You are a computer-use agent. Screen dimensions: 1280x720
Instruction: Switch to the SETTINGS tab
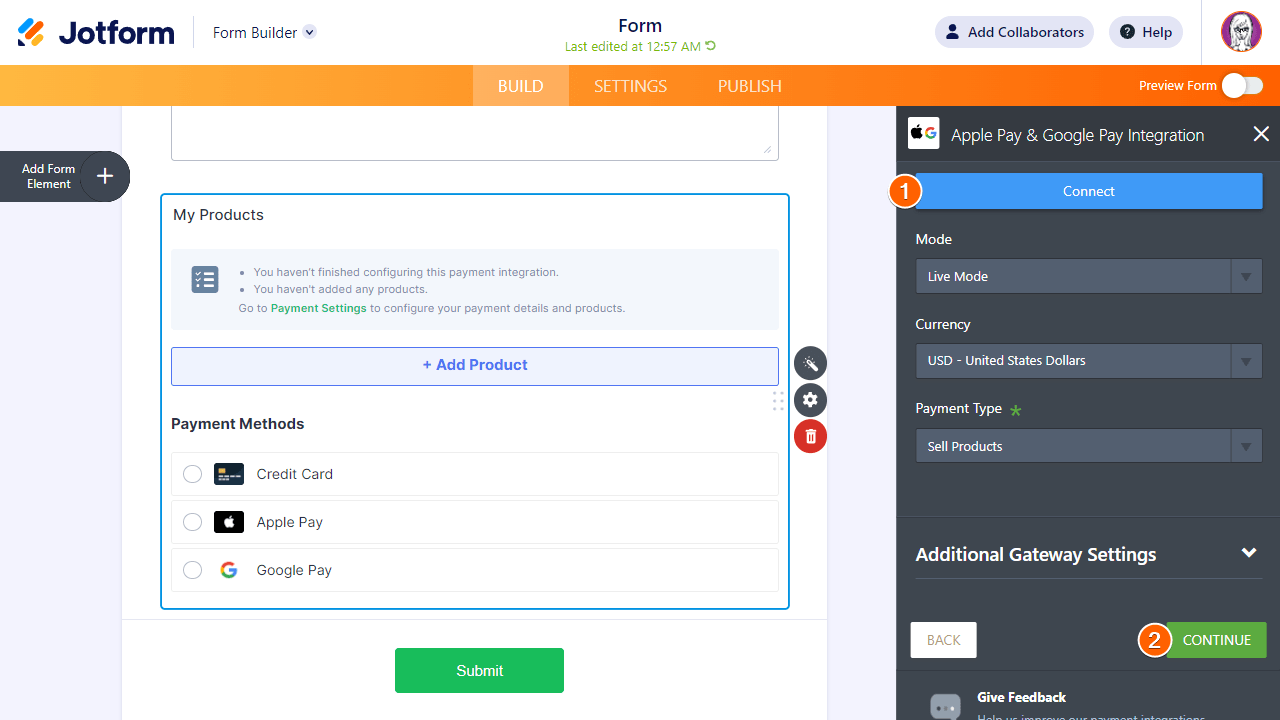(631, 86)
